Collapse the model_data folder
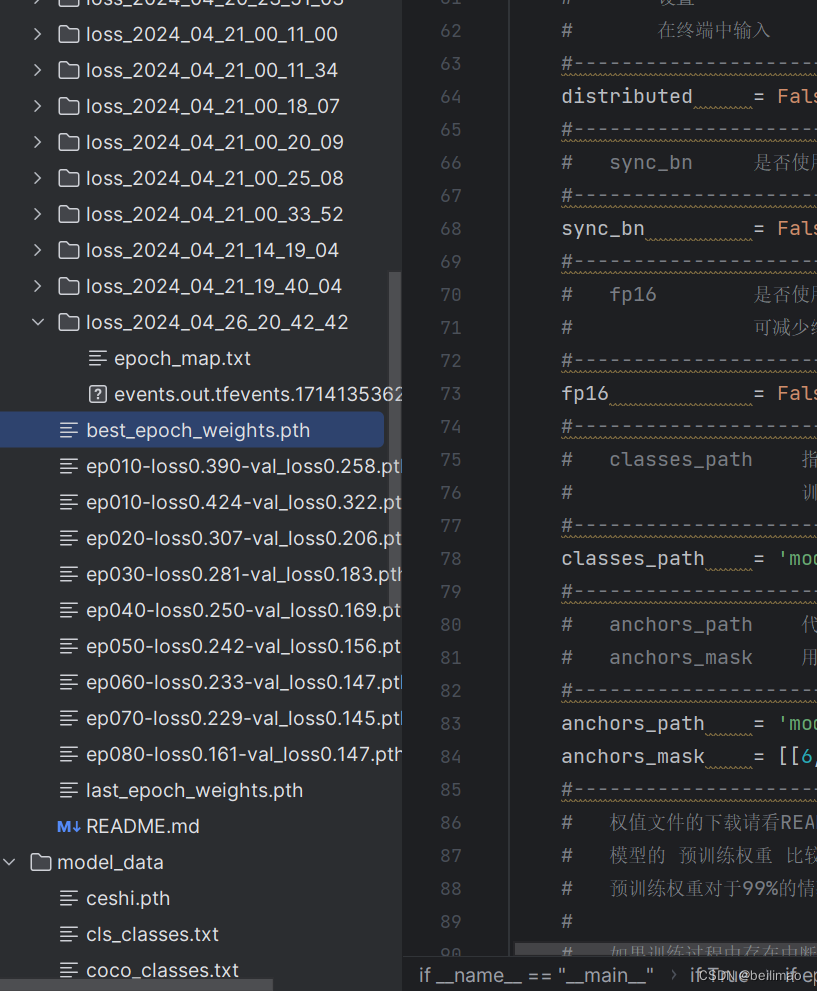The height and width of the screenshot is (991, 817). coord(10,862)
